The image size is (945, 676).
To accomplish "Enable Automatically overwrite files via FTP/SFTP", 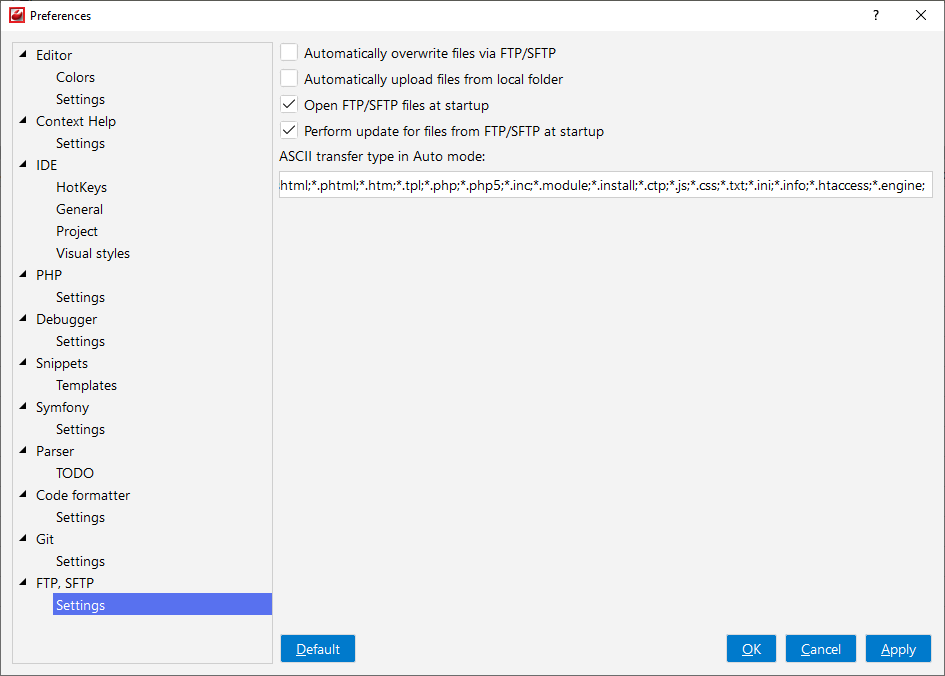I will pyautogui.click(x=289, y=53).
